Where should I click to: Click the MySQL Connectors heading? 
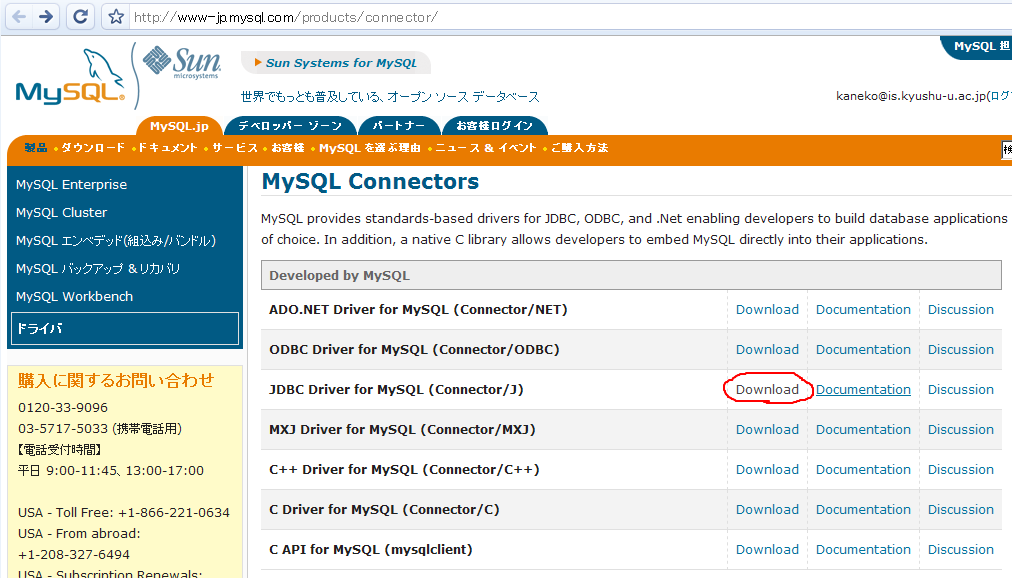370,182
